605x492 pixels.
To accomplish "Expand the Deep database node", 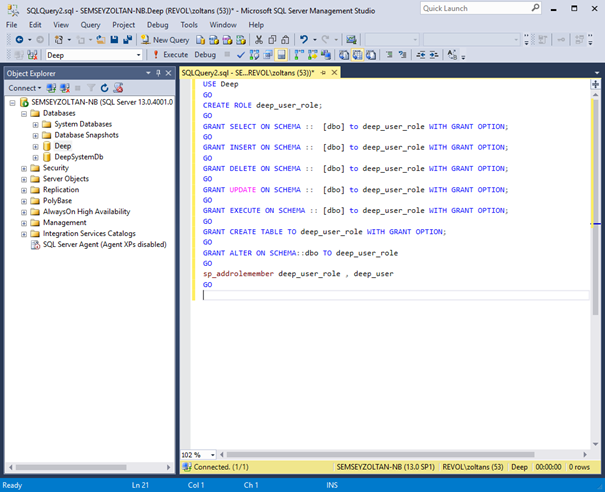I will 35,146.
